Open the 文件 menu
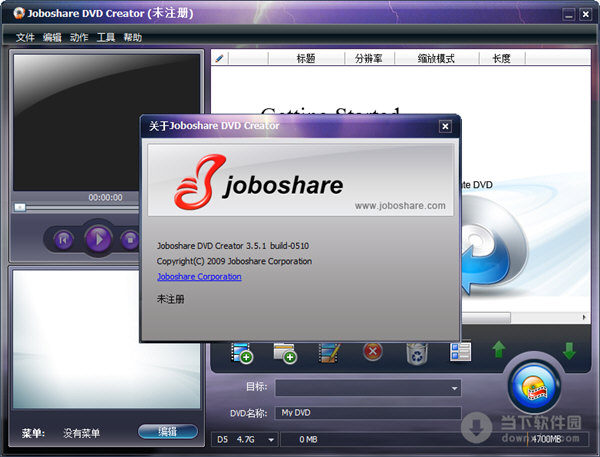The height and width of the screenshot is (457, 600). tap(25, 37)
